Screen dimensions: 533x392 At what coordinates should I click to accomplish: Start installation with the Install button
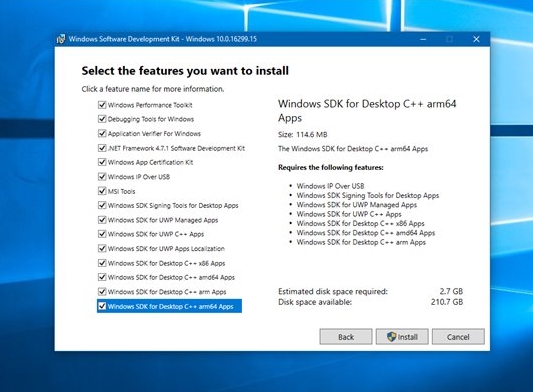coord(402,337)
